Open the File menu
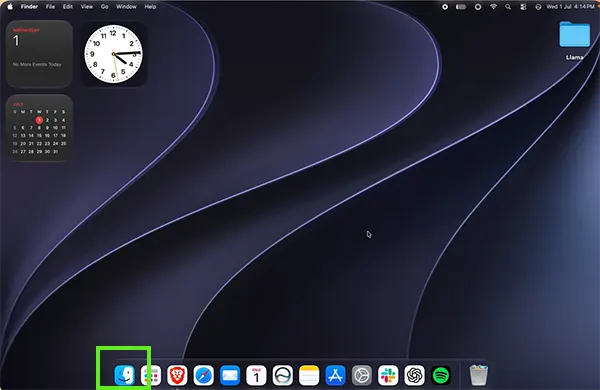This screenshot has width=600, height=390. (x=50, y=7)
